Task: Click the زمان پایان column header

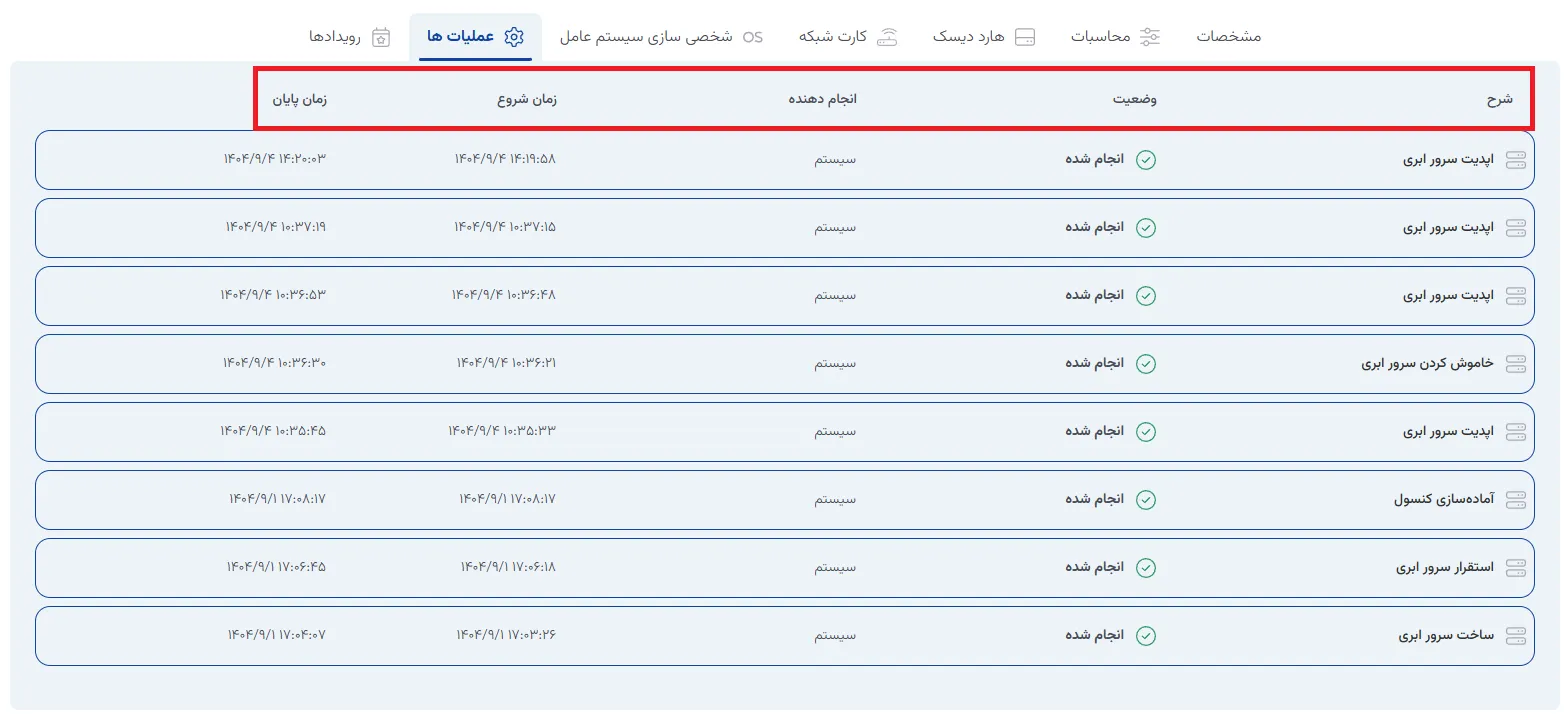Action: 300,99
